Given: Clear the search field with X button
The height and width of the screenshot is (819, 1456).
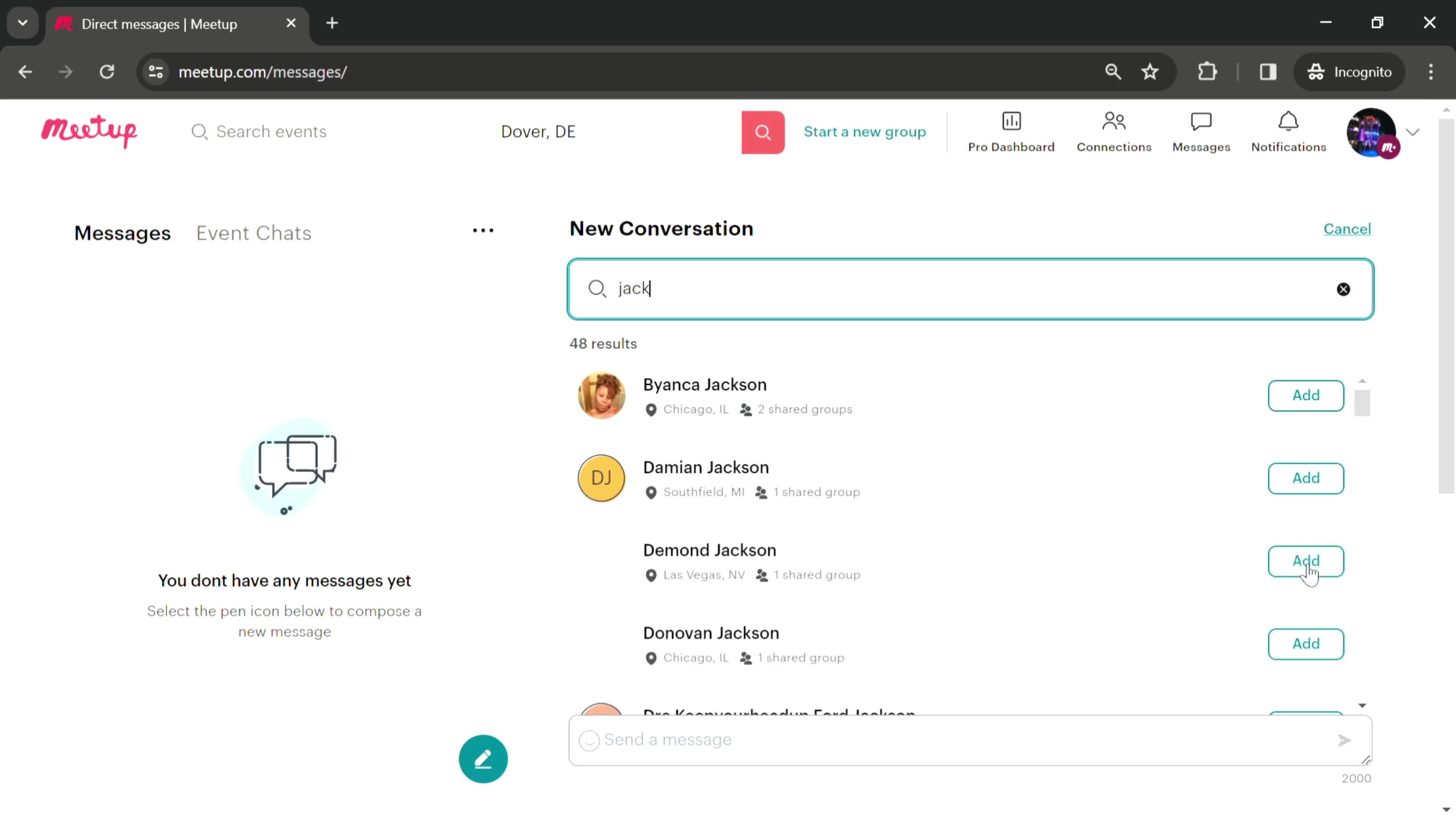Looking at the screenshot, I should pos(1344,288).
